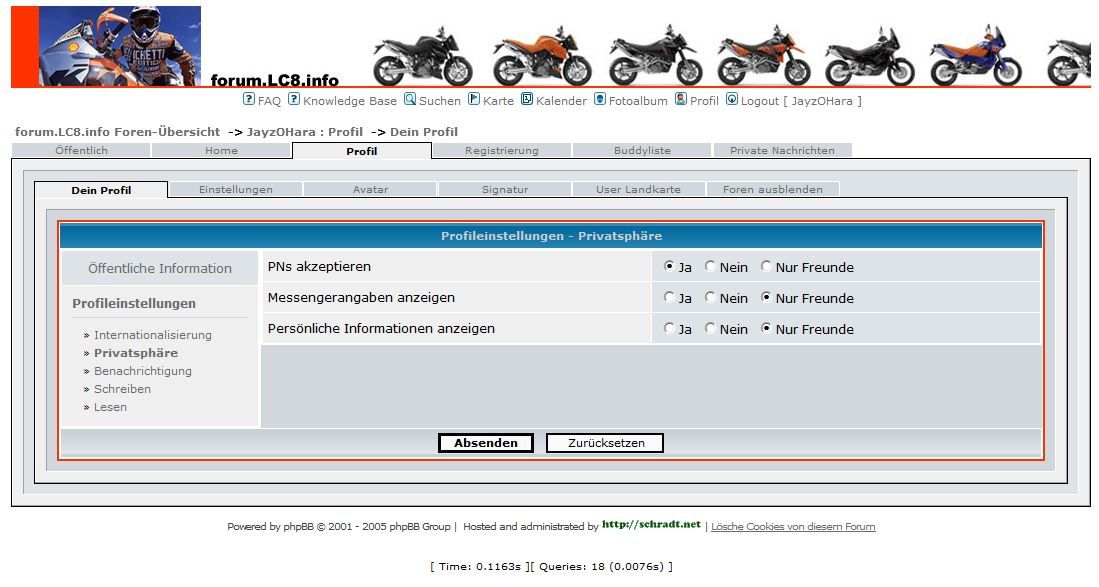Click the Kalender icon
Viewport: 1099px width, 587px height.
tap(527, 99)
